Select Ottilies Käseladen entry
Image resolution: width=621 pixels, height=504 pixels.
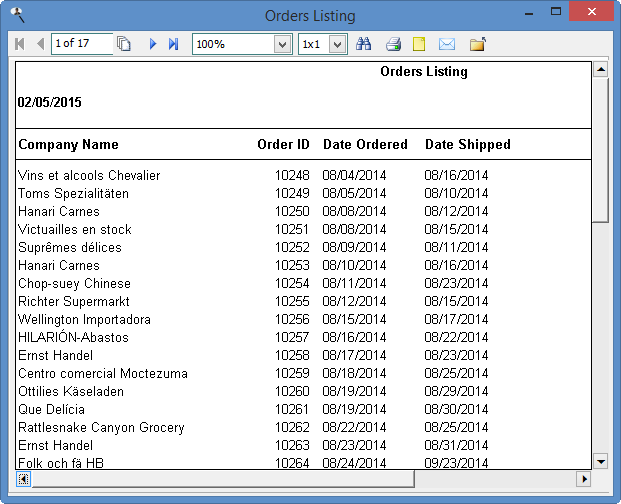click(71, 392)
